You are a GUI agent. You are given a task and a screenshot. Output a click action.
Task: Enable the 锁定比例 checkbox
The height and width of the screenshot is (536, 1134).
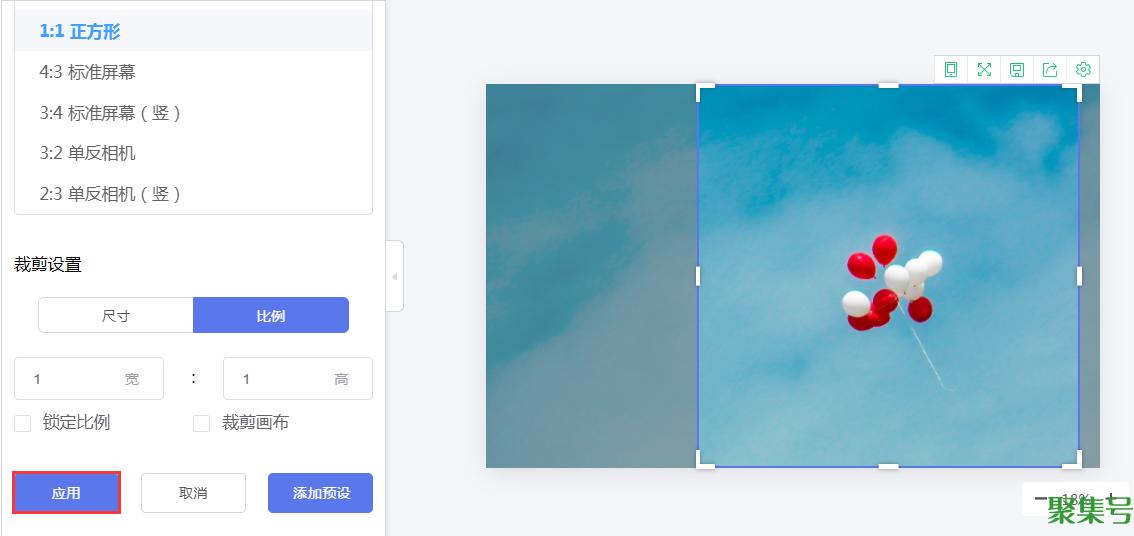[23, 424]
